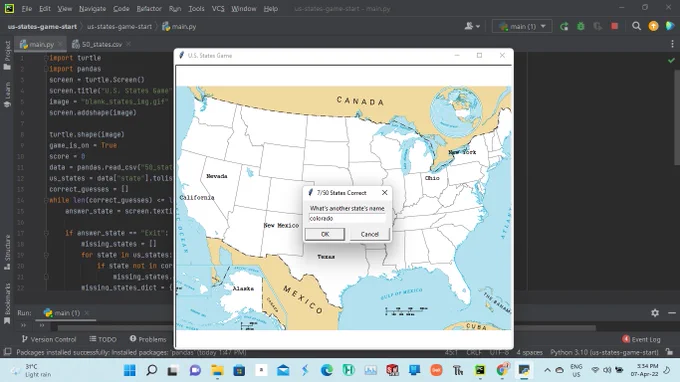Click the editor vertical scrollbar
The height and width of the screenshot is (382, 680).
point(677,117)
